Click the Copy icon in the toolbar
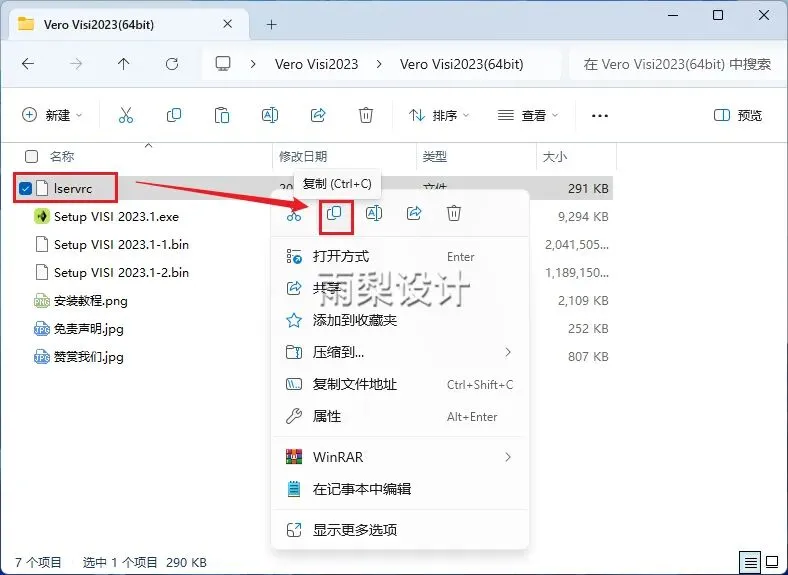Viewport: 788px width, 575px height. (174, 116)
